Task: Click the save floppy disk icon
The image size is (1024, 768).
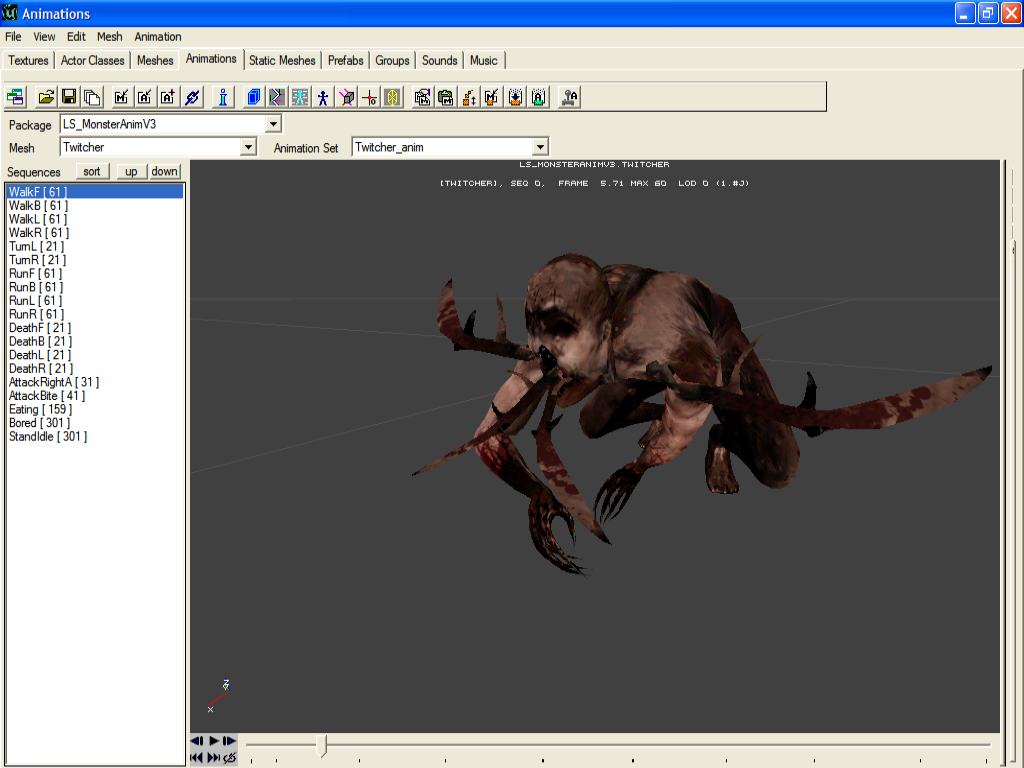Action: (69, 97)
